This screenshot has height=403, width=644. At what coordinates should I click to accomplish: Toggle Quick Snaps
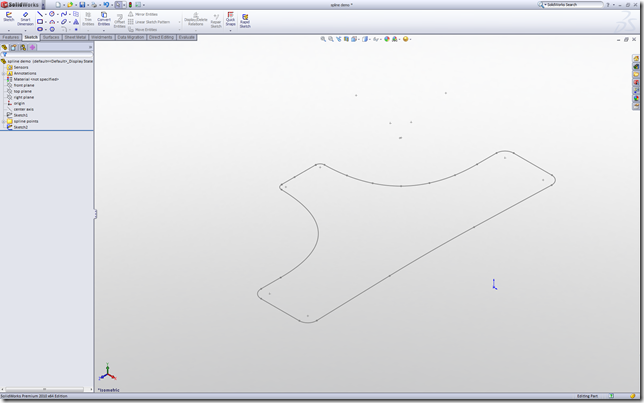[230, 19]
